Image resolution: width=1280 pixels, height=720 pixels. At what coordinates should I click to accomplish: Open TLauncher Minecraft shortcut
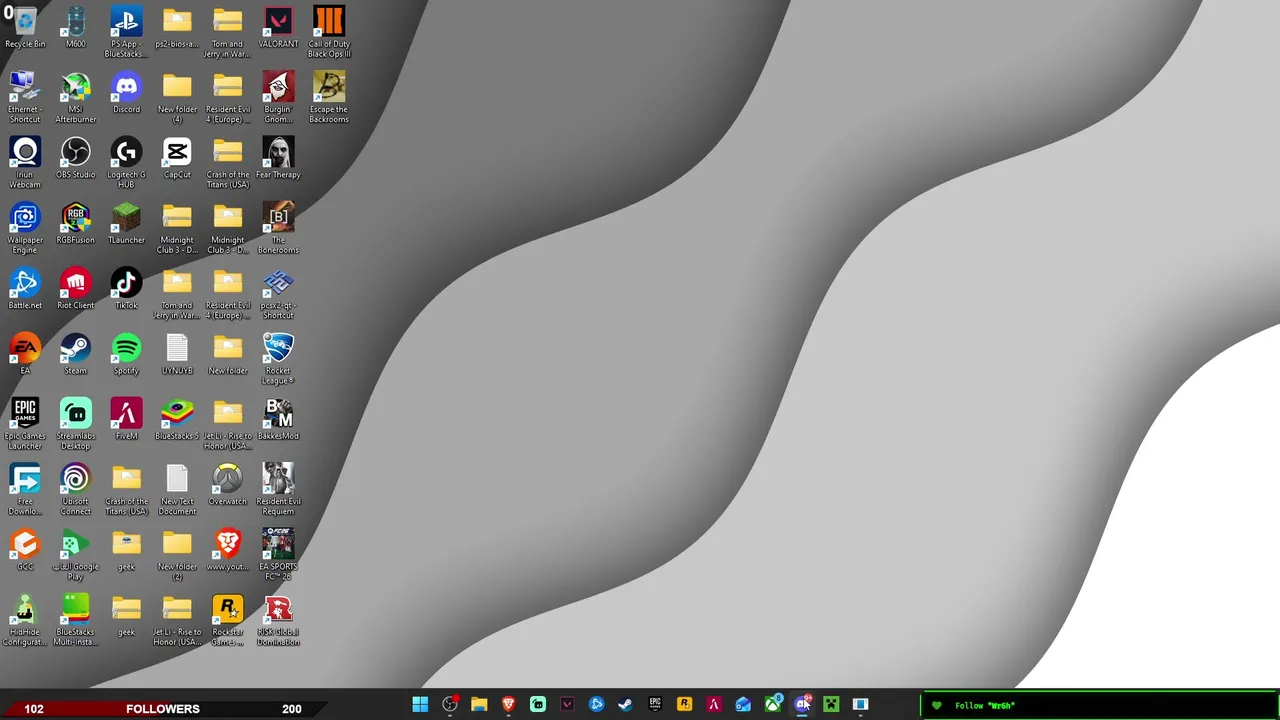(x=126, y=224)
